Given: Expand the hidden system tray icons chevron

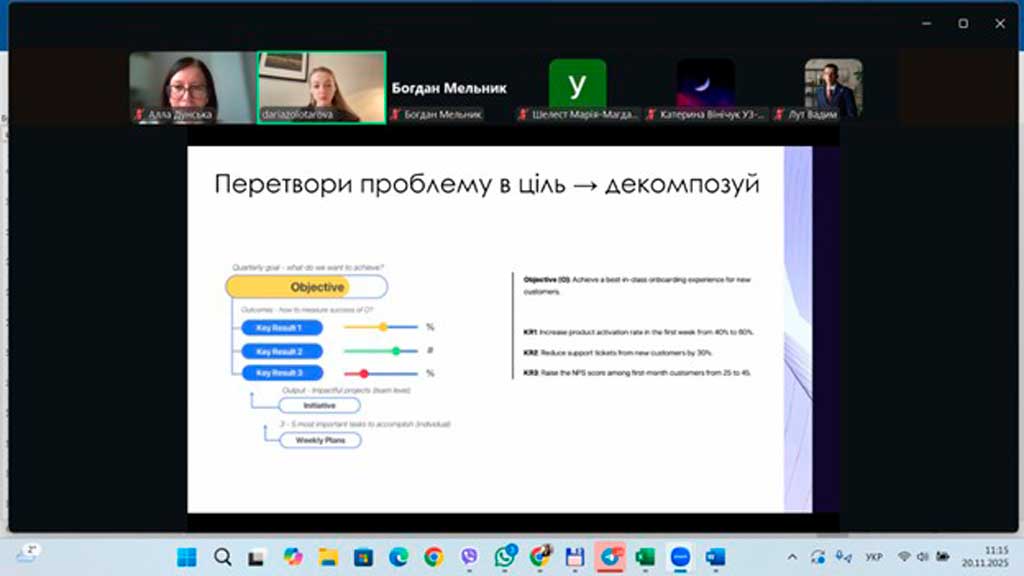Looking at the screenshot, I should (x=793, y=556).
